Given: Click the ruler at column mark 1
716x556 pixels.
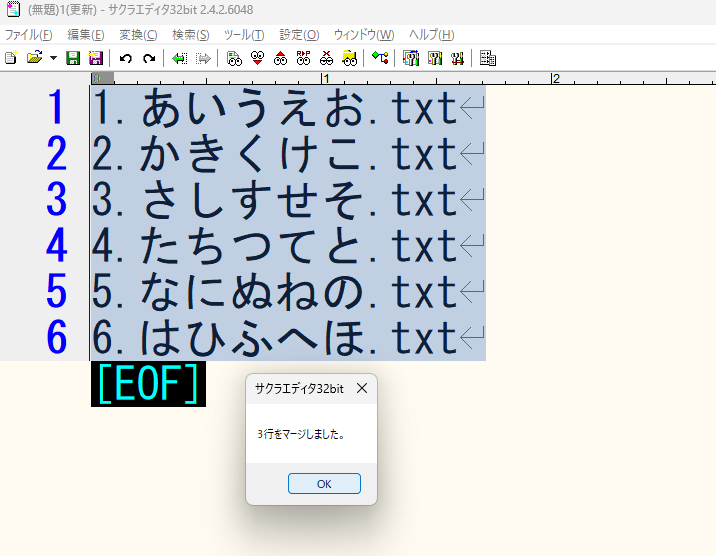Looking at the screenshot, I should tap(326, 79).
